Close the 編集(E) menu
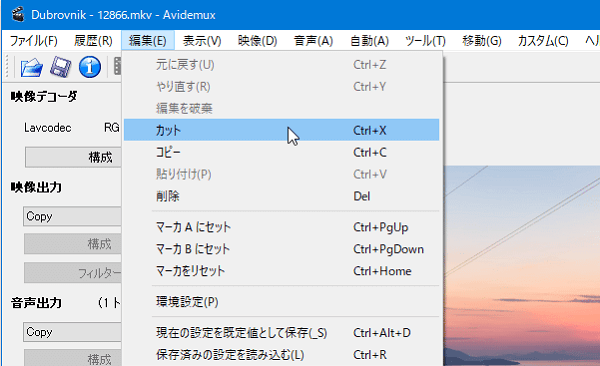Screen dimensions: 600x366 tap(148, 41)
